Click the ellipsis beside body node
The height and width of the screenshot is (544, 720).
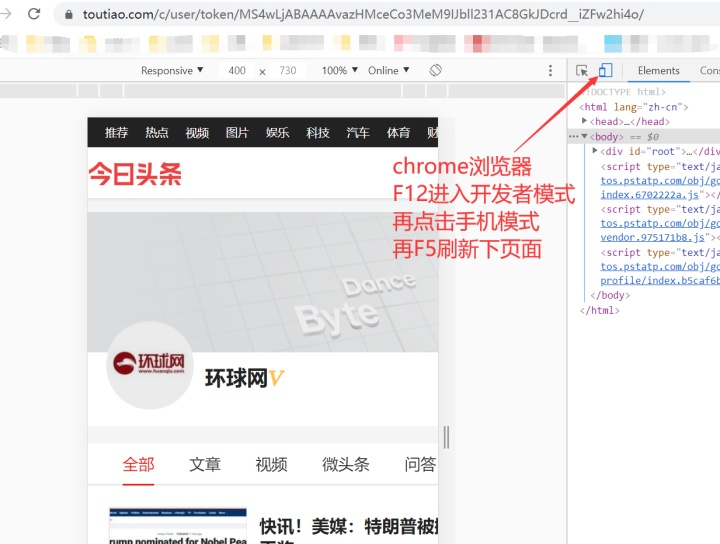coord(573,136)
